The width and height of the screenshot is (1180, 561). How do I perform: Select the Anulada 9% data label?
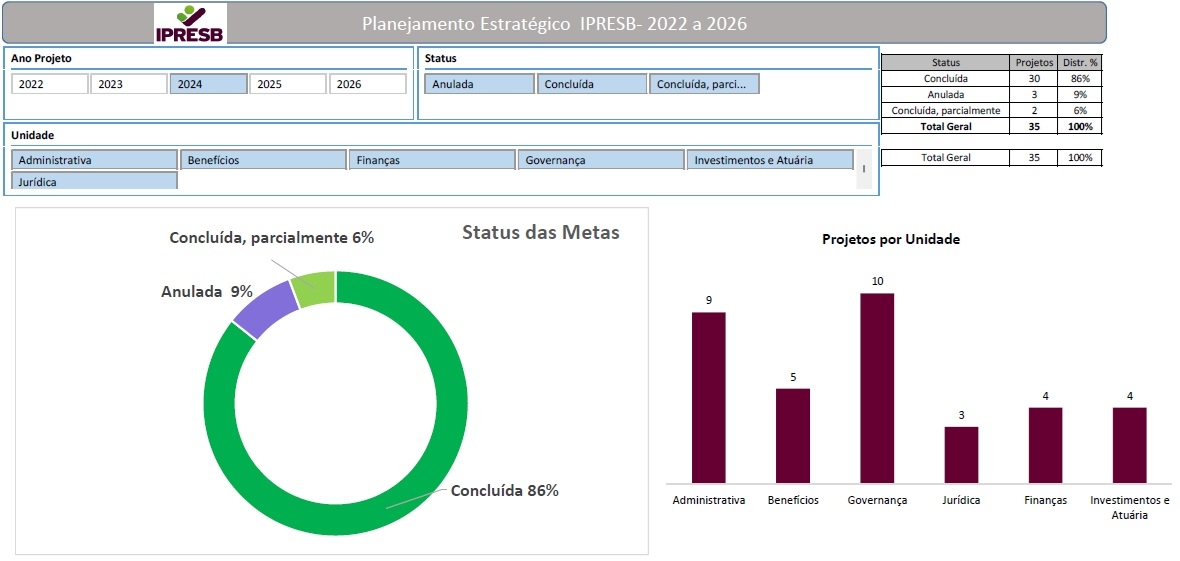pos(207,291)
